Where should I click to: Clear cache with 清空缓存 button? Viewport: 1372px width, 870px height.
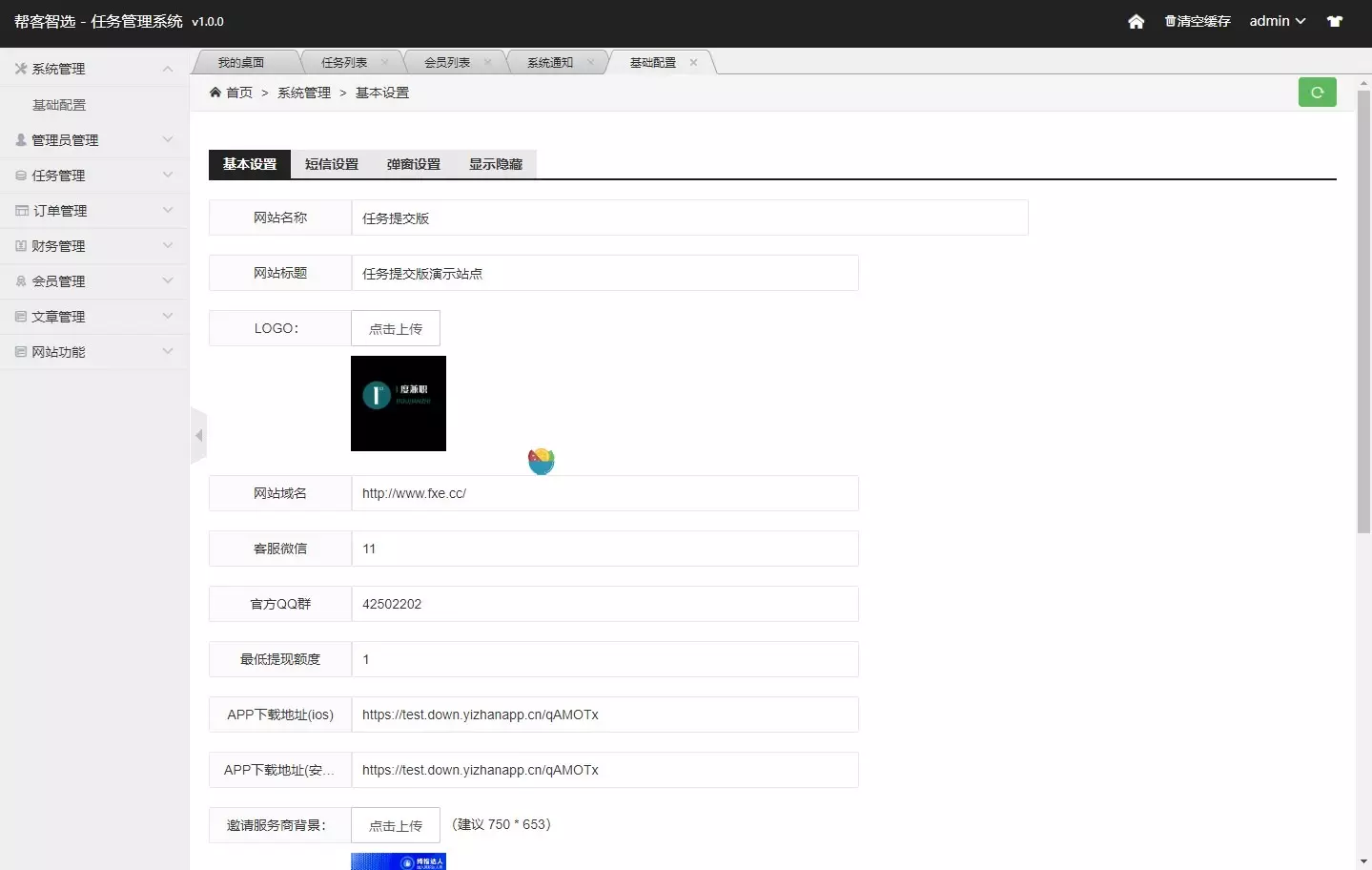click(x=1198, y=21)
